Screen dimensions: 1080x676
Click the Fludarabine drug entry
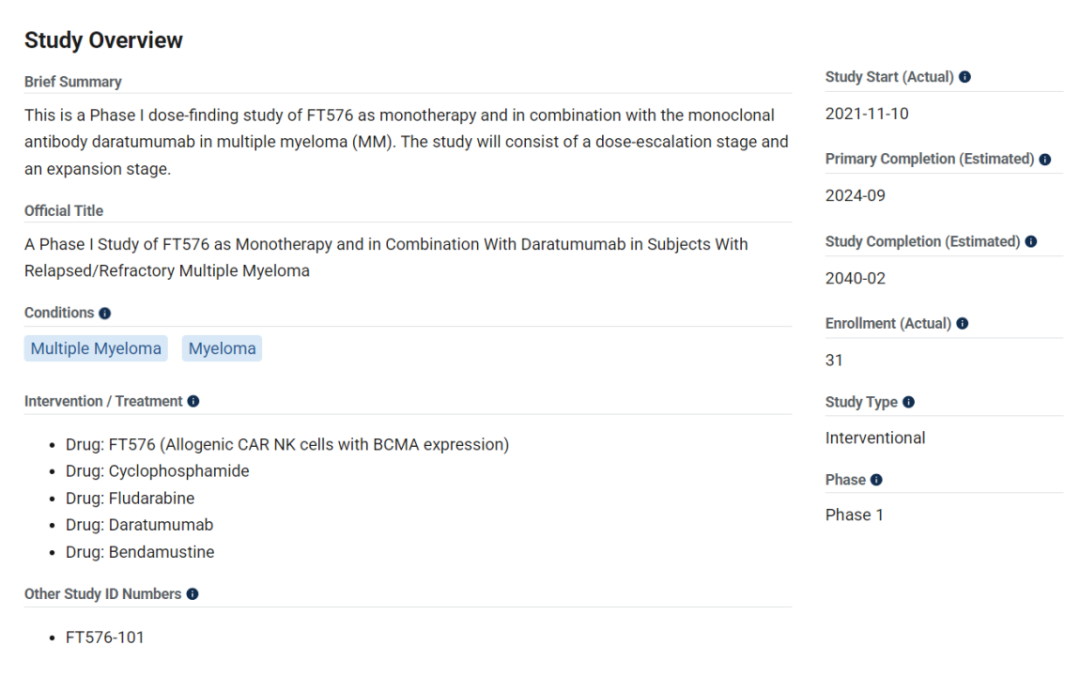130,498
